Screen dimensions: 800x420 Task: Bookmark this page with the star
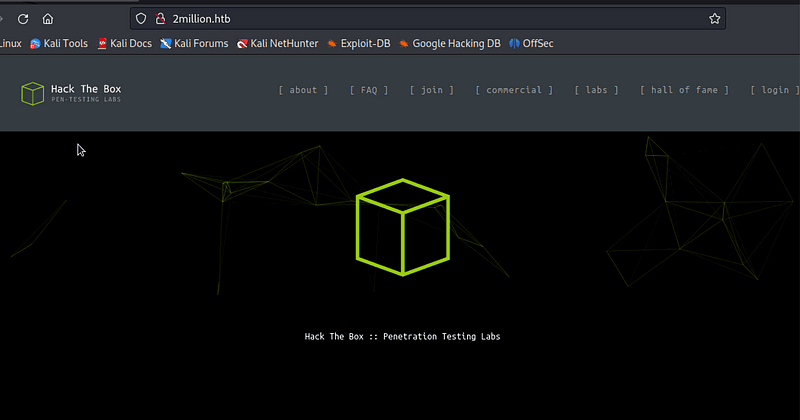click(714, 18)
